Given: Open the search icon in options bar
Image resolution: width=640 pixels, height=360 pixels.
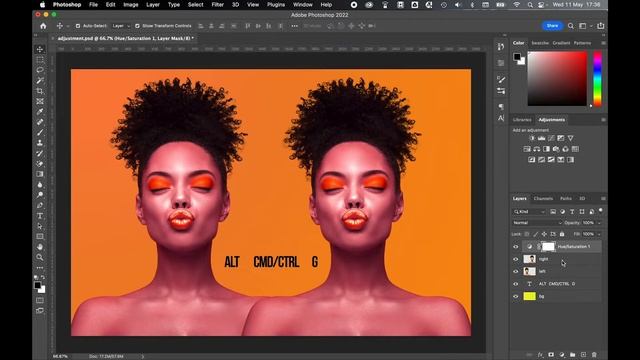Looking at the screenshot, I should [x=571, y=26].
